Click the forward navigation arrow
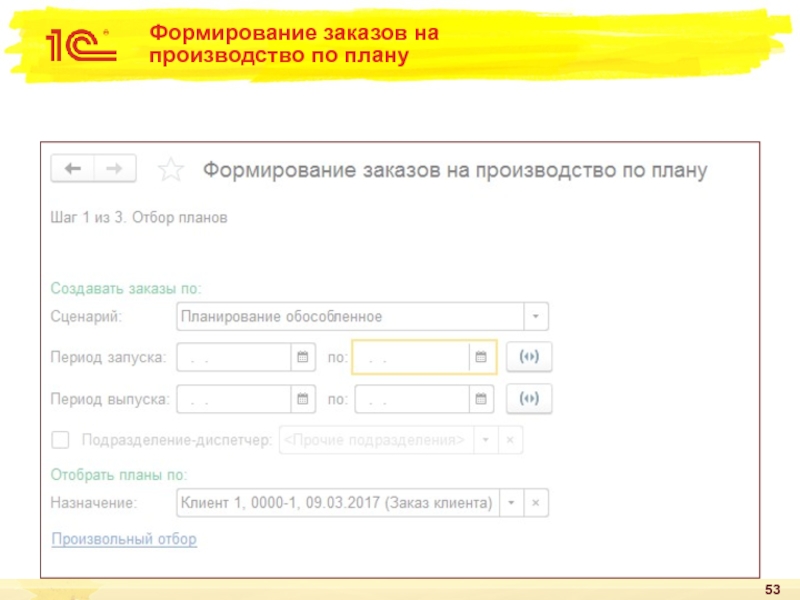The width and height of the screenshot is (800, 600). [115, 169]
